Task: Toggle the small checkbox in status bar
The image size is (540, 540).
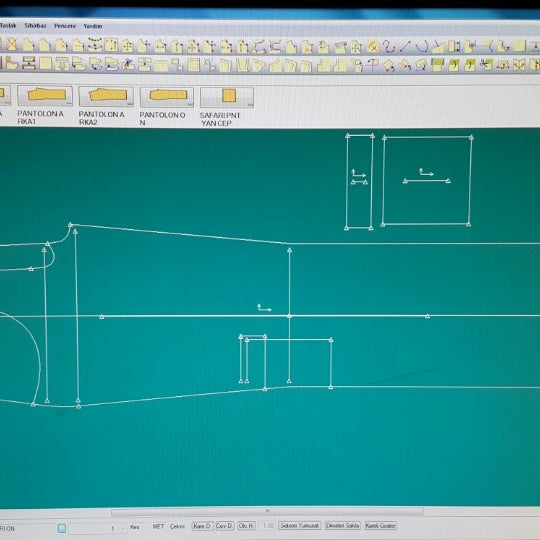Action: (62, 528)
